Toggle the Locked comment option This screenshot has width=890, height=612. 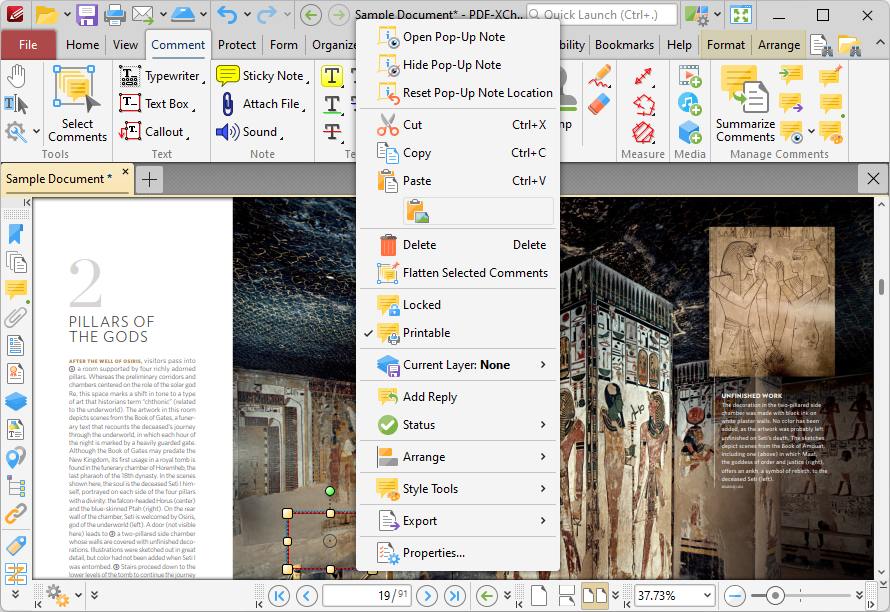[457, 305]
